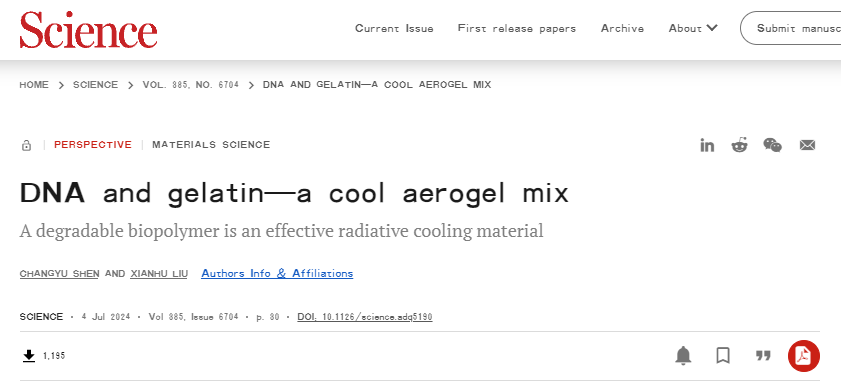The height and width of the screenshot is (381, 841).
Task: Open the red PDF download button
Action: pyautogui.click(x=803, y=356)
